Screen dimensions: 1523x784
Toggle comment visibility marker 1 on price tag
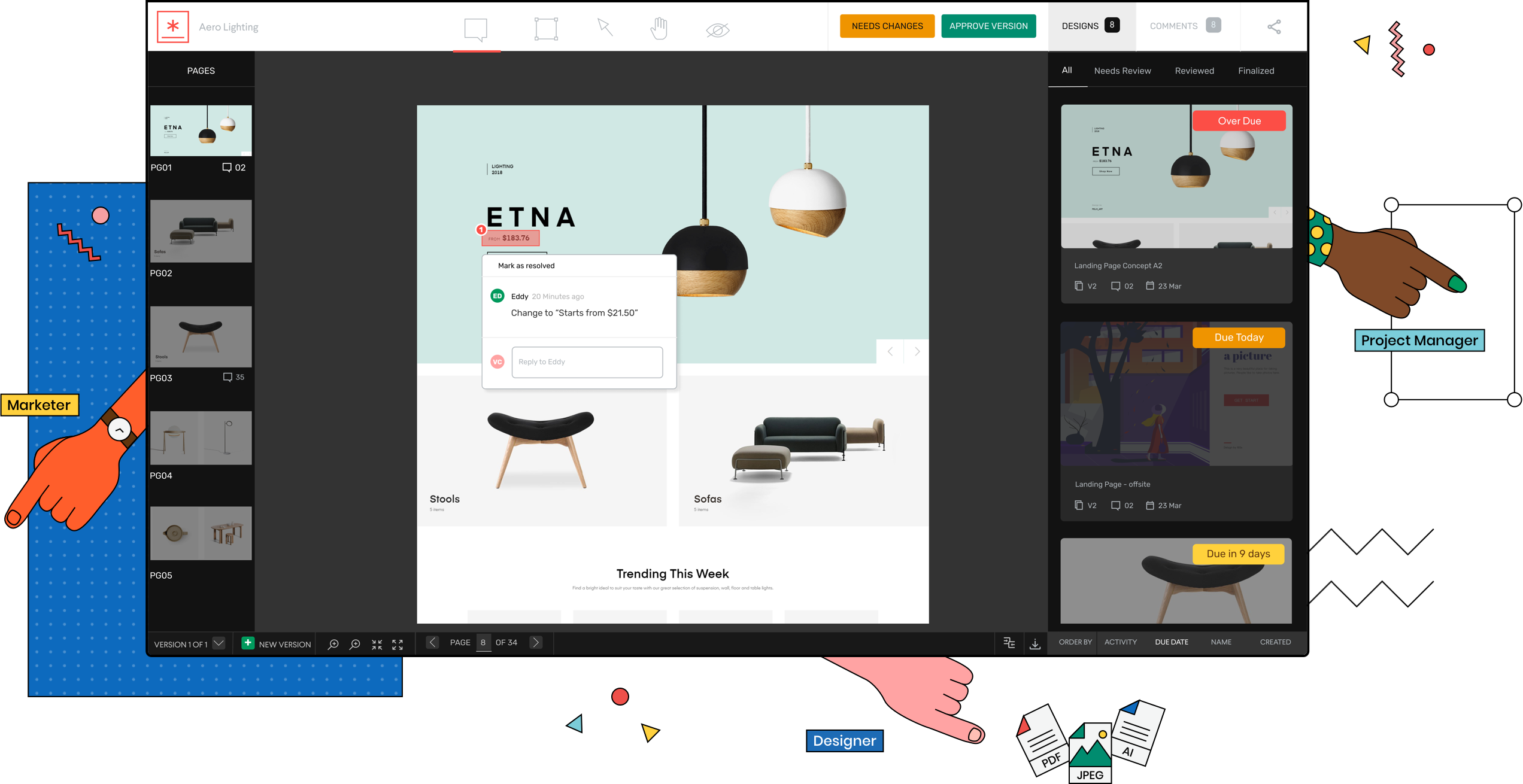pos(481,229)
